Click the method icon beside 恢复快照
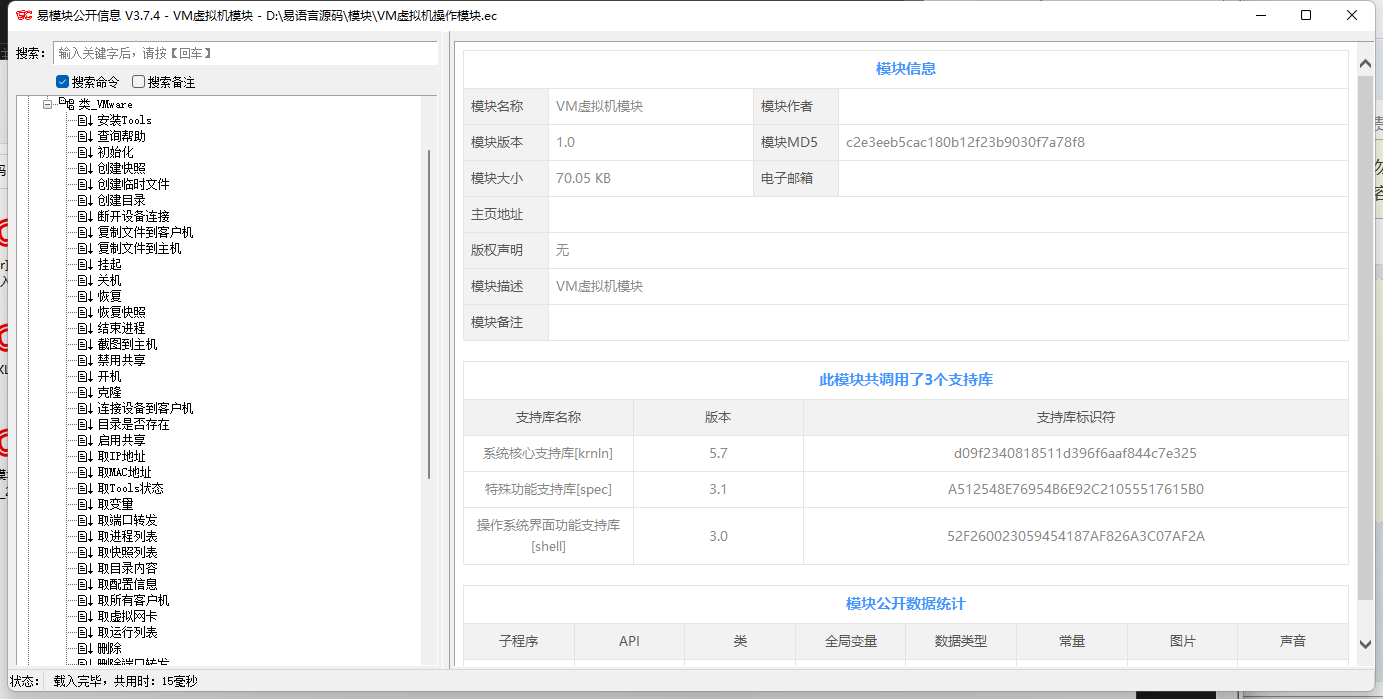The height and width of the screenshot is (699, 1383). (85, 312)
